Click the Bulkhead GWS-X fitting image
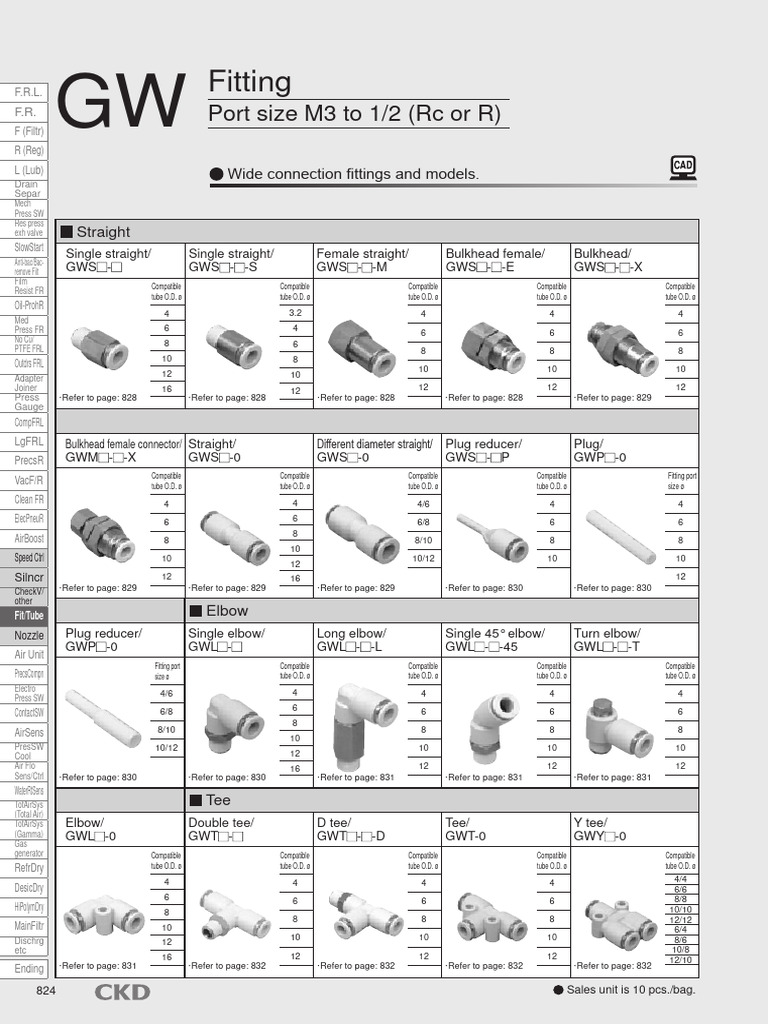The image size is (768, 1024). click(621, 349)
